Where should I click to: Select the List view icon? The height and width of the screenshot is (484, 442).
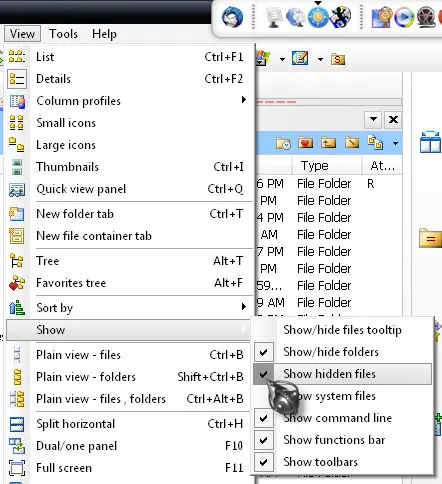17,57
